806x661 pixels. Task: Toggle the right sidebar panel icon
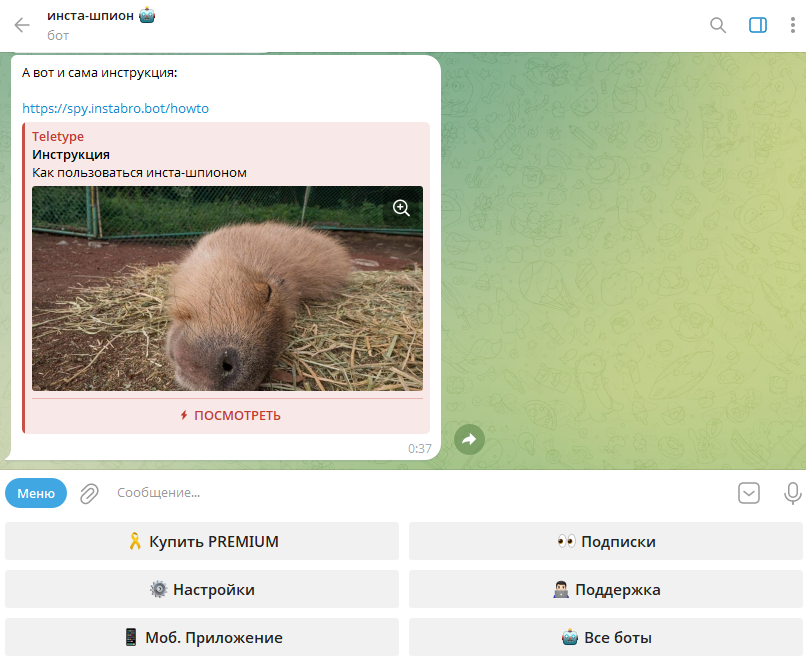click(x=758, y=25)
